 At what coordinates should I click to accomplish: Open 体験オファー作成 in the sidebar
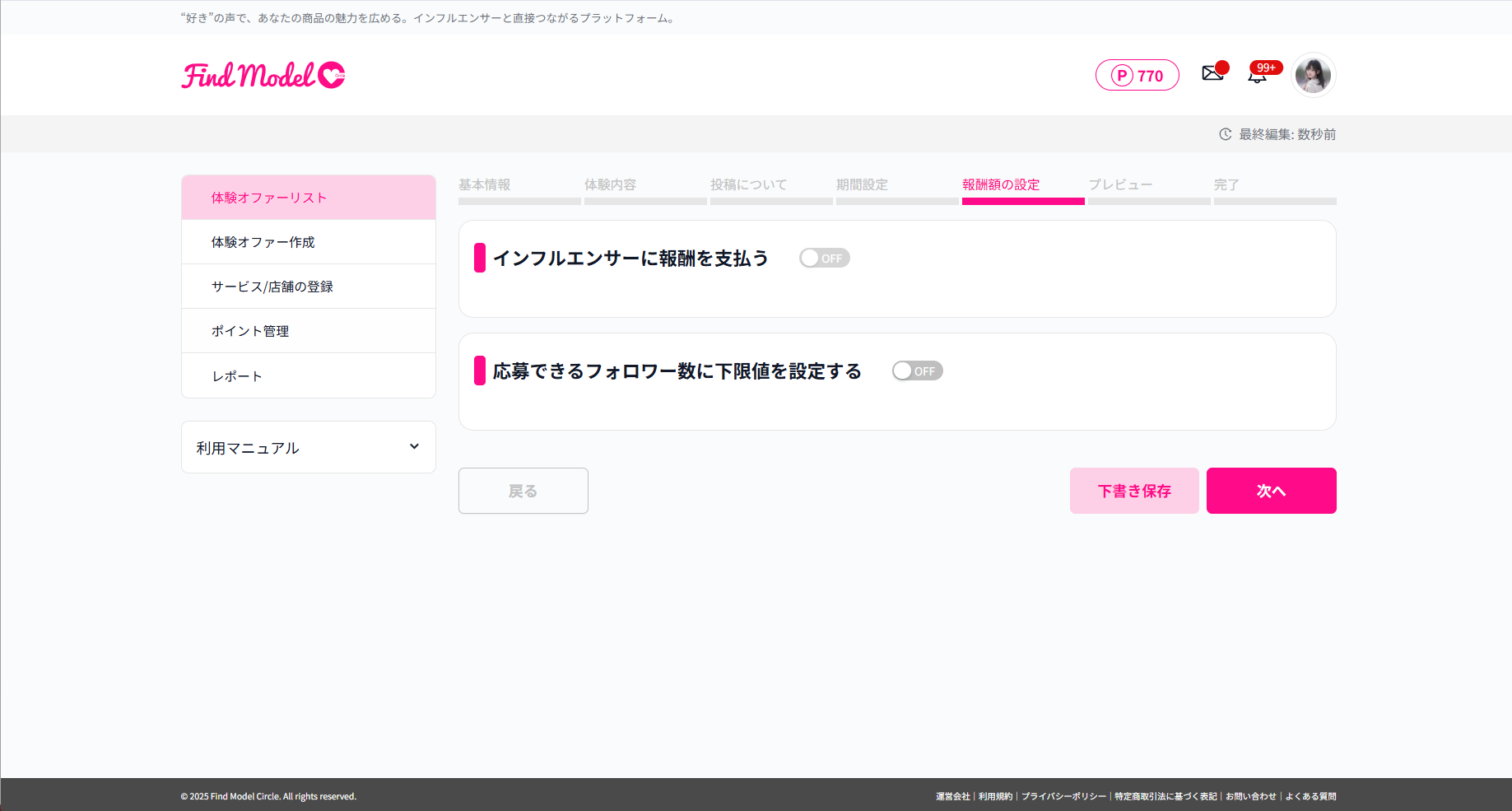coord(309,242)
